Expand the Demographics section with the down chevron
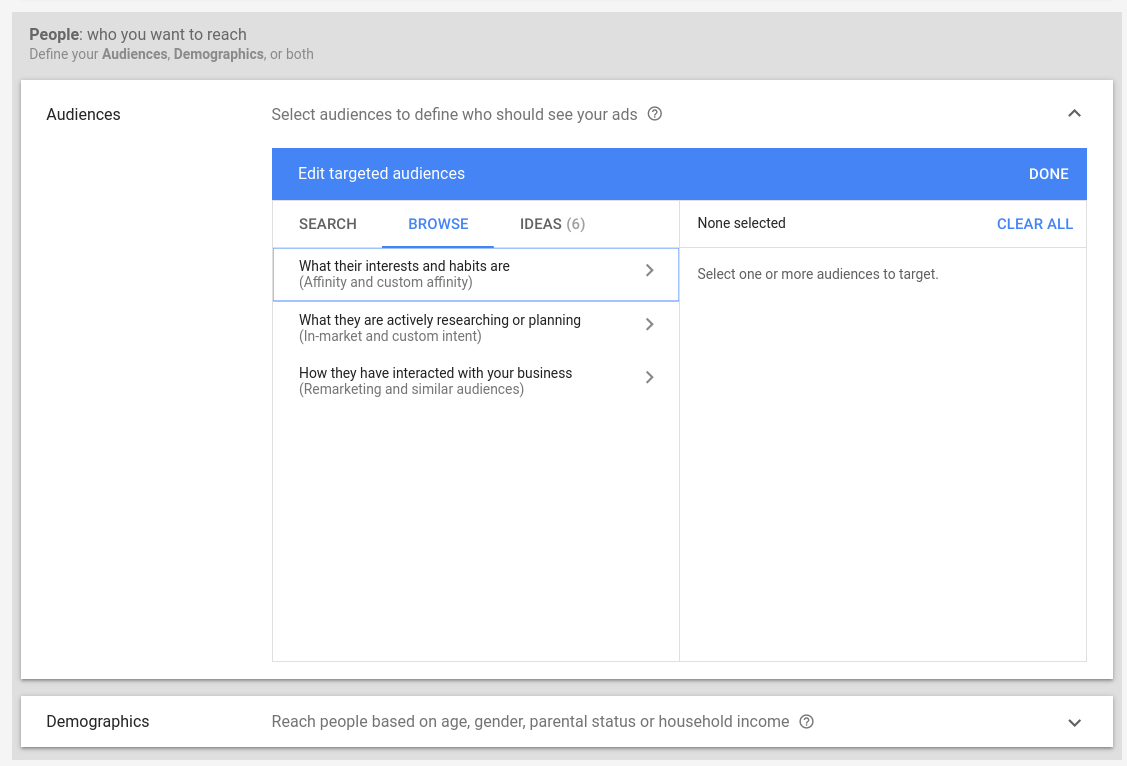 1074,722
